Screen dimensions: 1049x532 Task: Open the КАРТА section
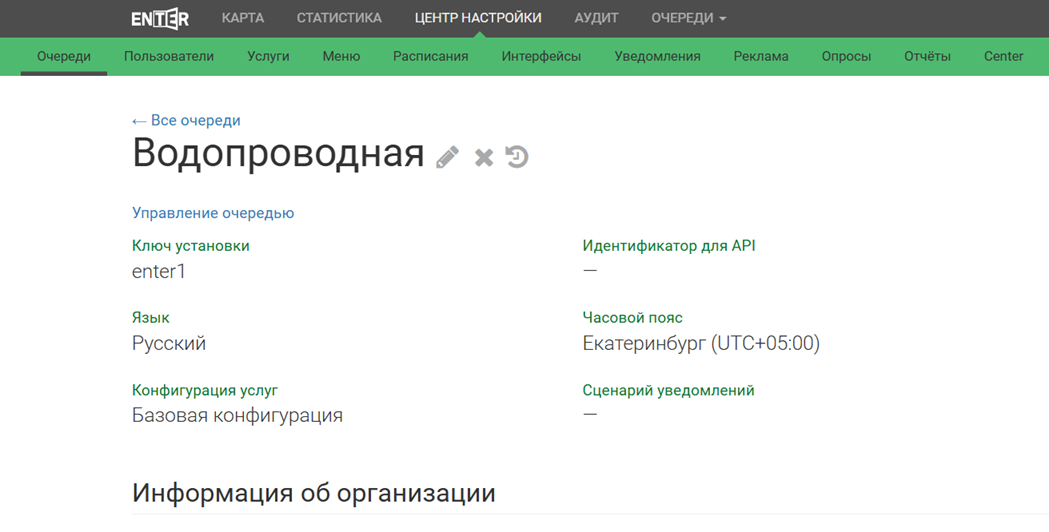243,18
